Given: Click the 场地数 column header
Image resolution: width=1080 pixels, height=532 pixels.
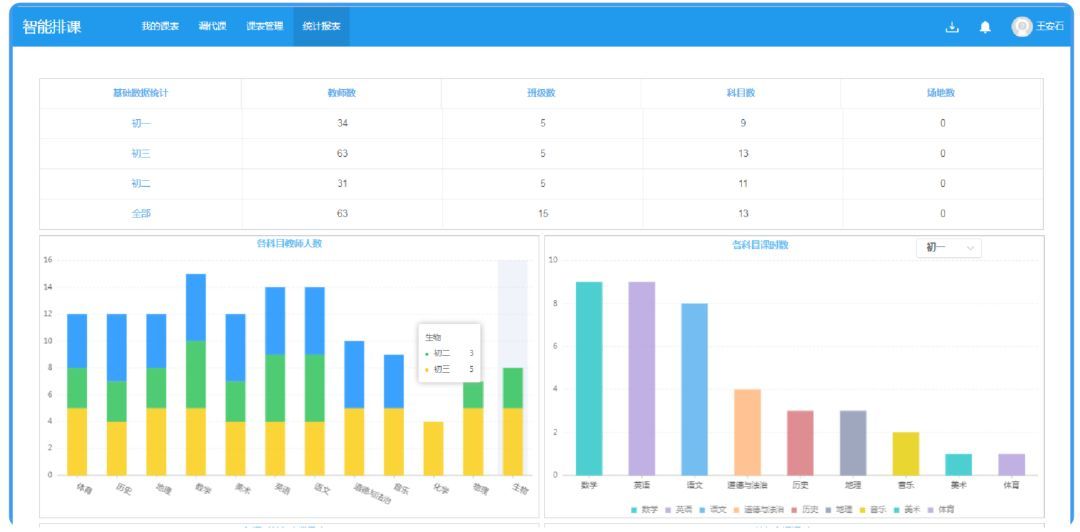Looking at the screenshot, I should (x=942, y=93).
